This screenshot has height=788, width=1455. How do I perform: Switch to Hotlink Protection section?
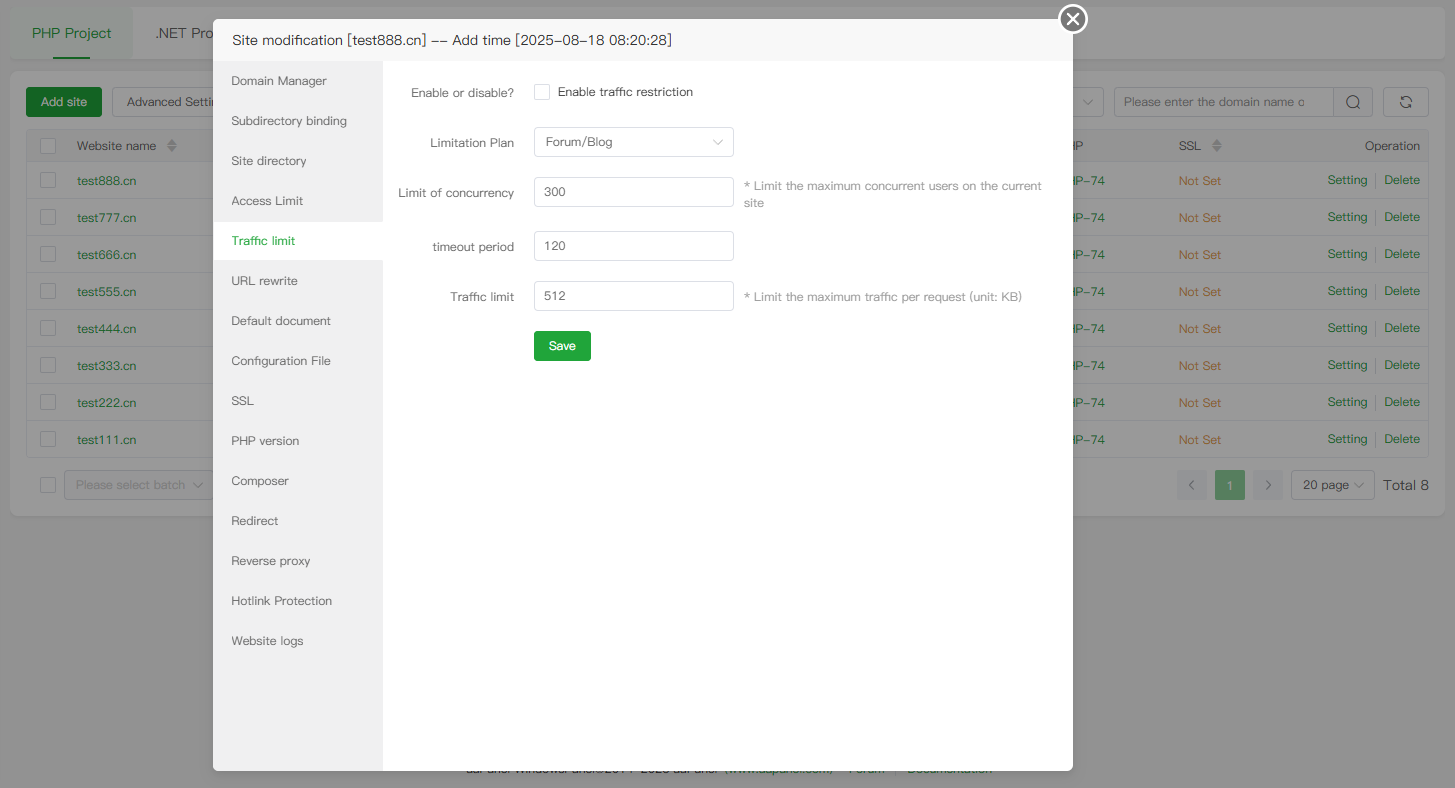pyautogui.click(x=281, y=601)
